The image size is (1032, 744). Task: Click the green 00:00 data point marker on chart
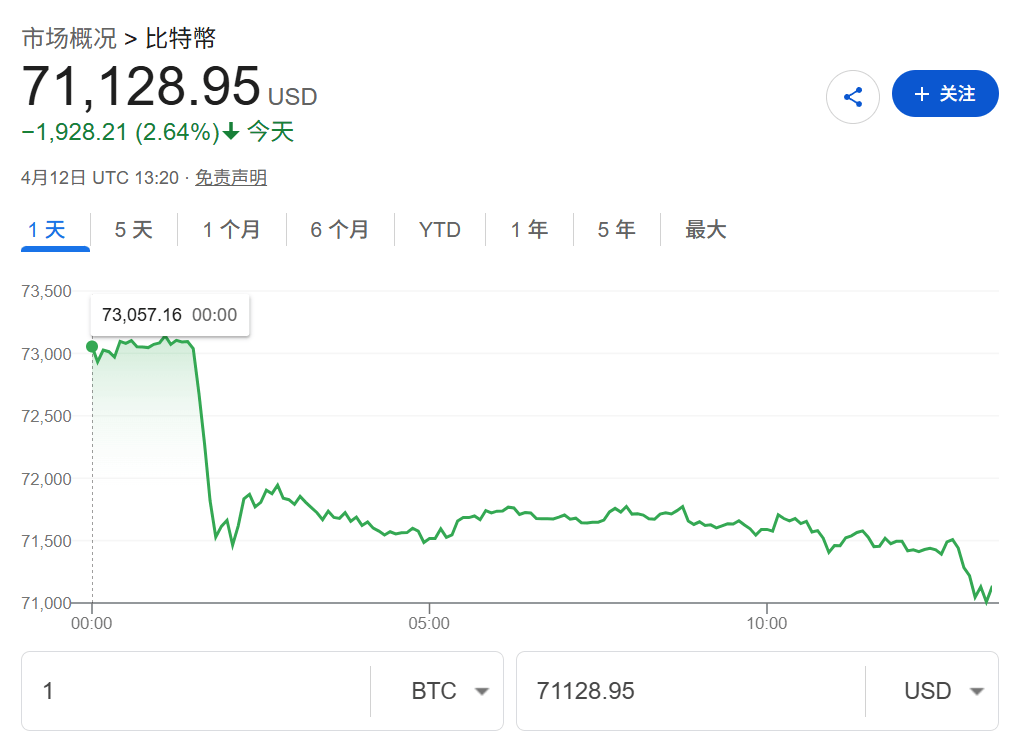(x=92, y=348)
